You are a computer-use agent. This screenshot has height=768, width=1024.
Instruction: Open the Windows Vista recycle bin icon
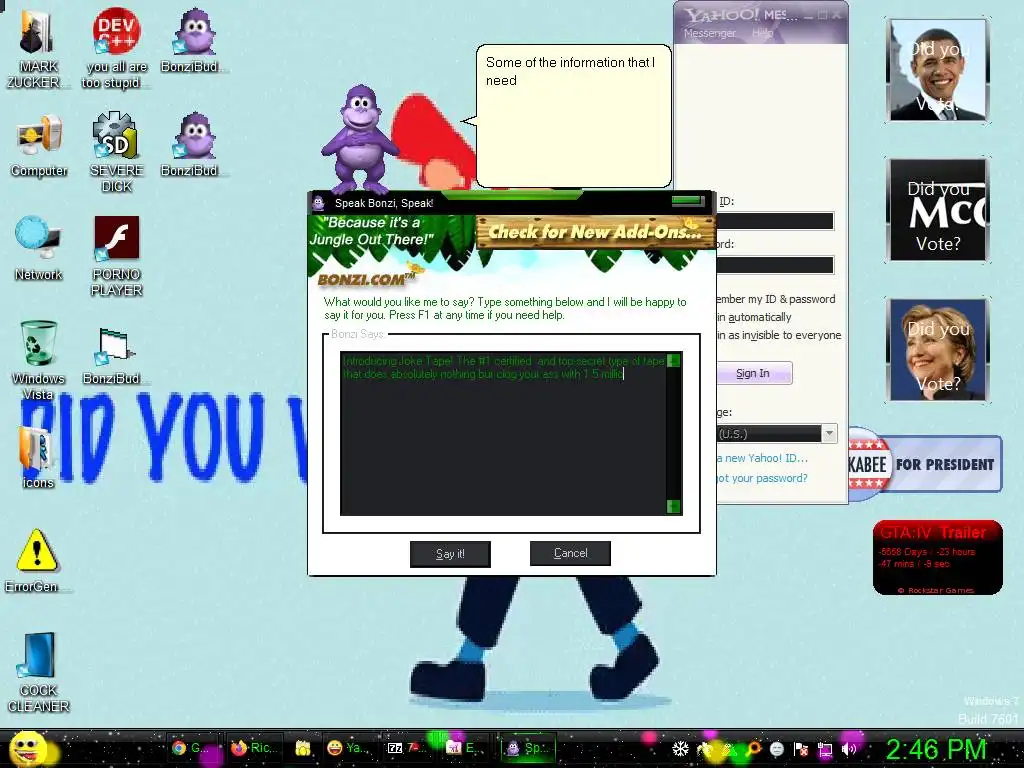click(38, 359)
